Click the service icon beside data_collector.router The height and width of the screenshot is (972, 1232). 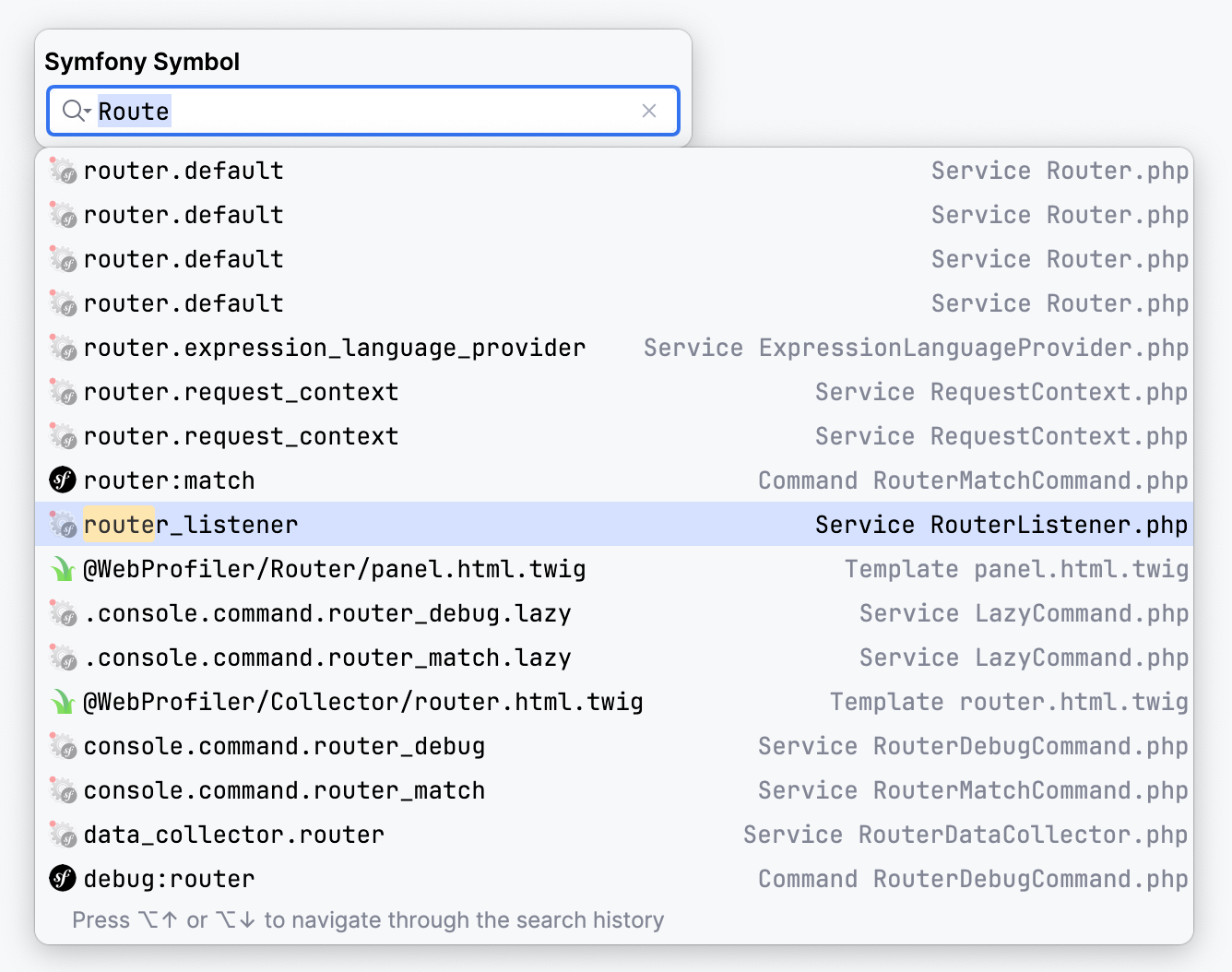point(61,834)
